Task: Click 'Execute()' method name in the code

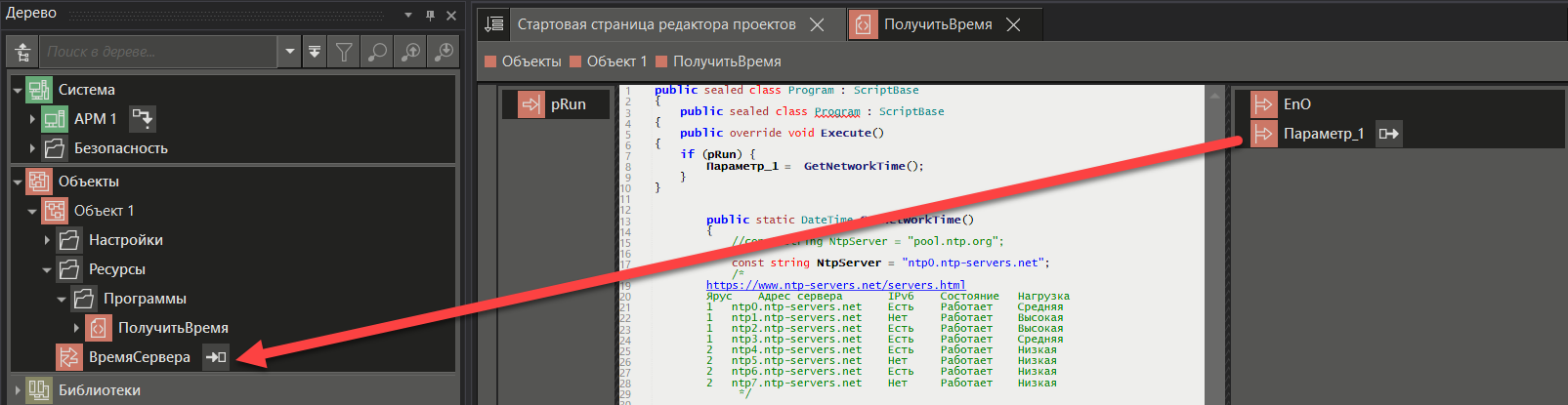Action: (x=852, y=133)
